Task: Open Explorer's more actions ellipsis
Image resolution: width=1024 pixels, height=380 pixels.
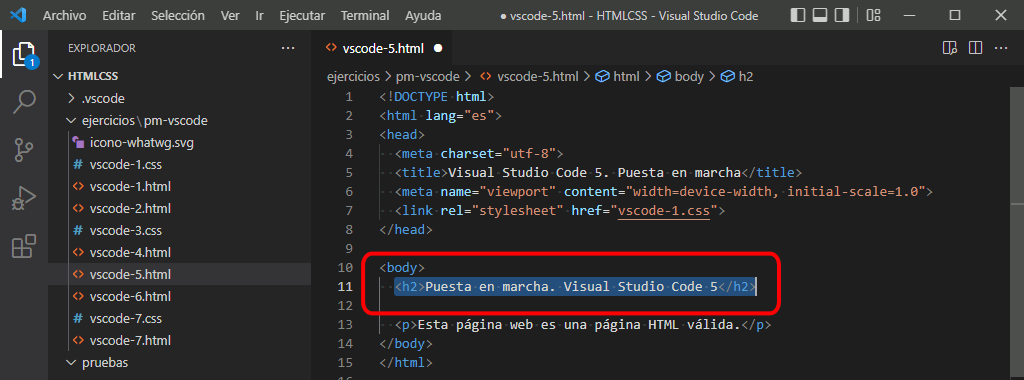Action: click(x=288, y=48)
